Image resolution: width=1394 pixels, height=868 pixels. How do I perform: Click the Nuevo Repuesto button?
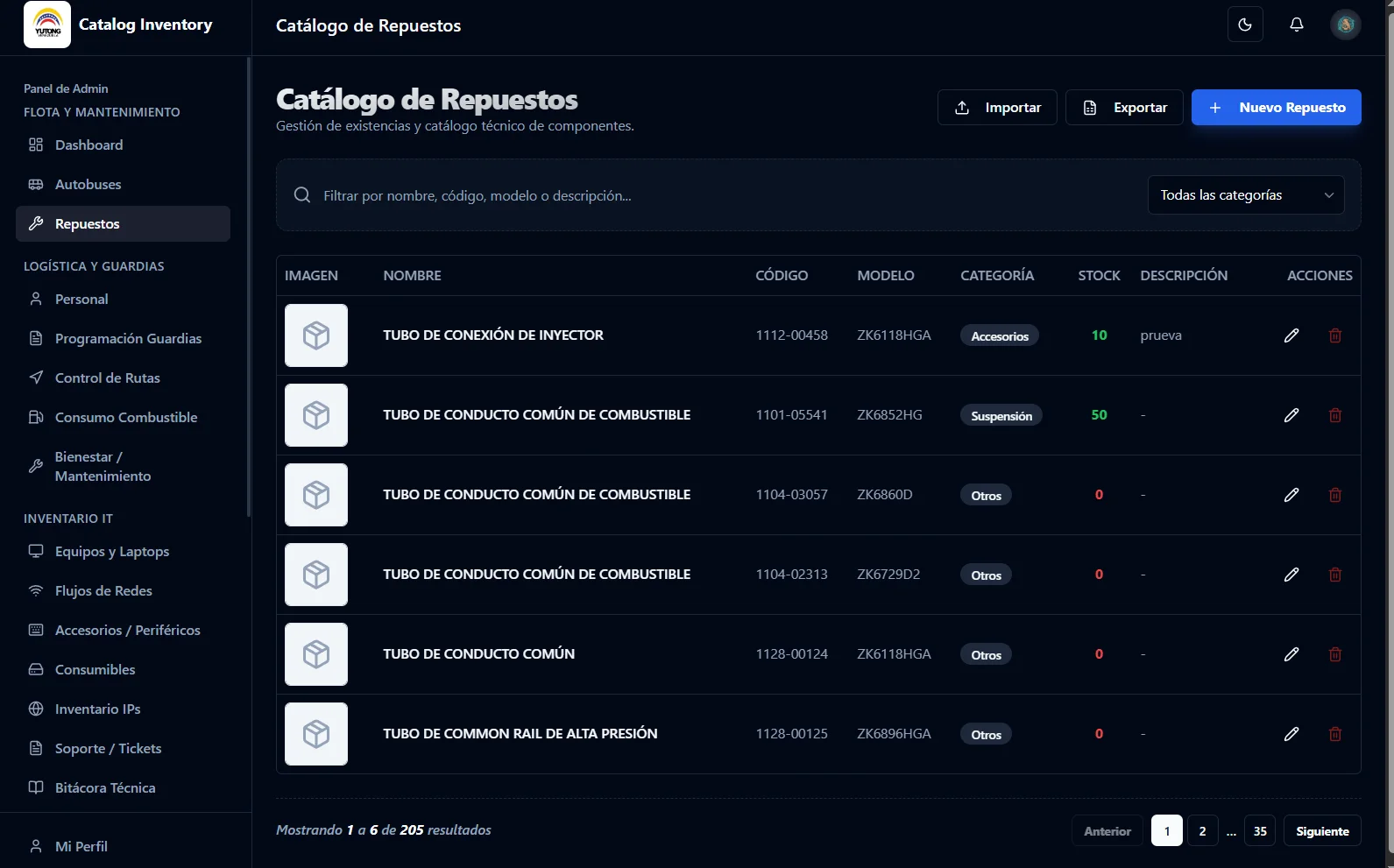click(x=1276, y=108)
